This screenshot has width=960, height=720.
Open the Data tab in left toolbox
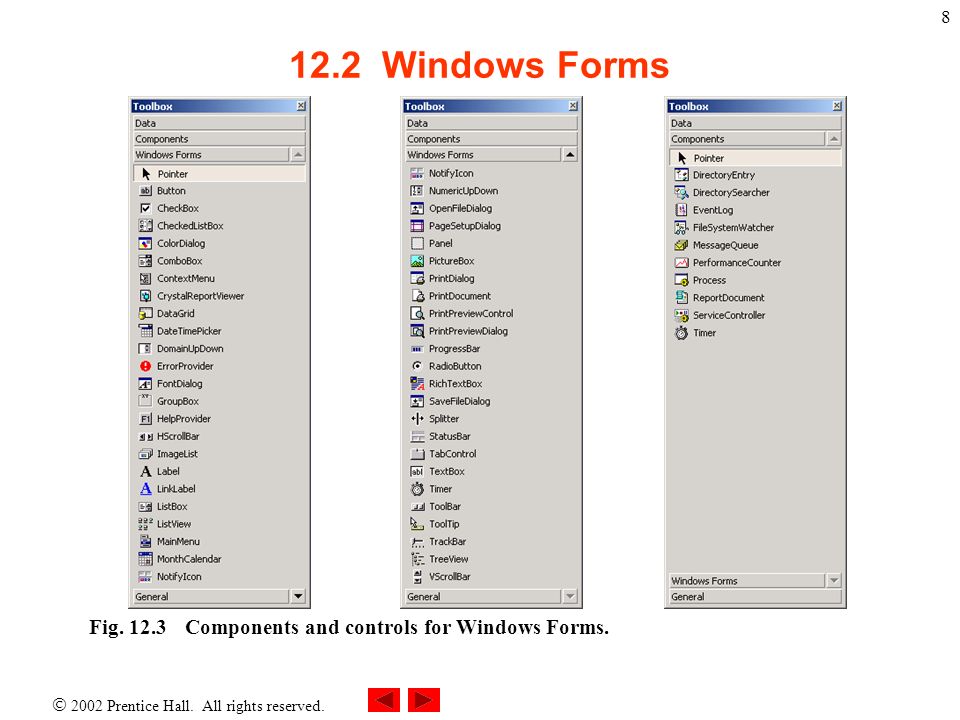click(219, 123)
